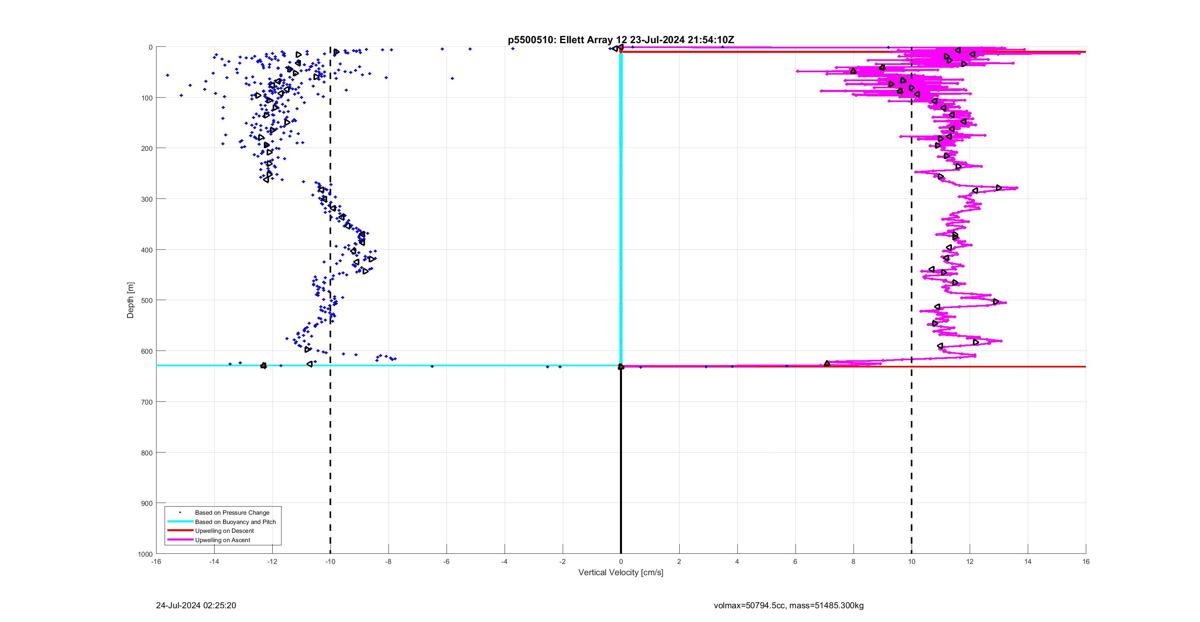Click the dark red line sample in legend
The height and width of the screenshot is (622, 1200).
point(179,531)
